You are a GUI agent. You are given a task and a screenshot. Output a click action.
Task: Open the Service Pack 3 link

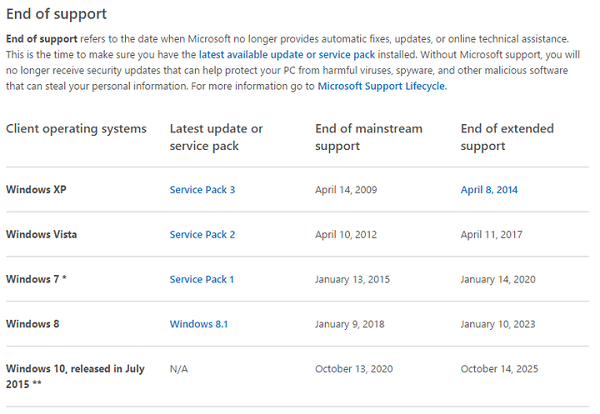(202, 189)
